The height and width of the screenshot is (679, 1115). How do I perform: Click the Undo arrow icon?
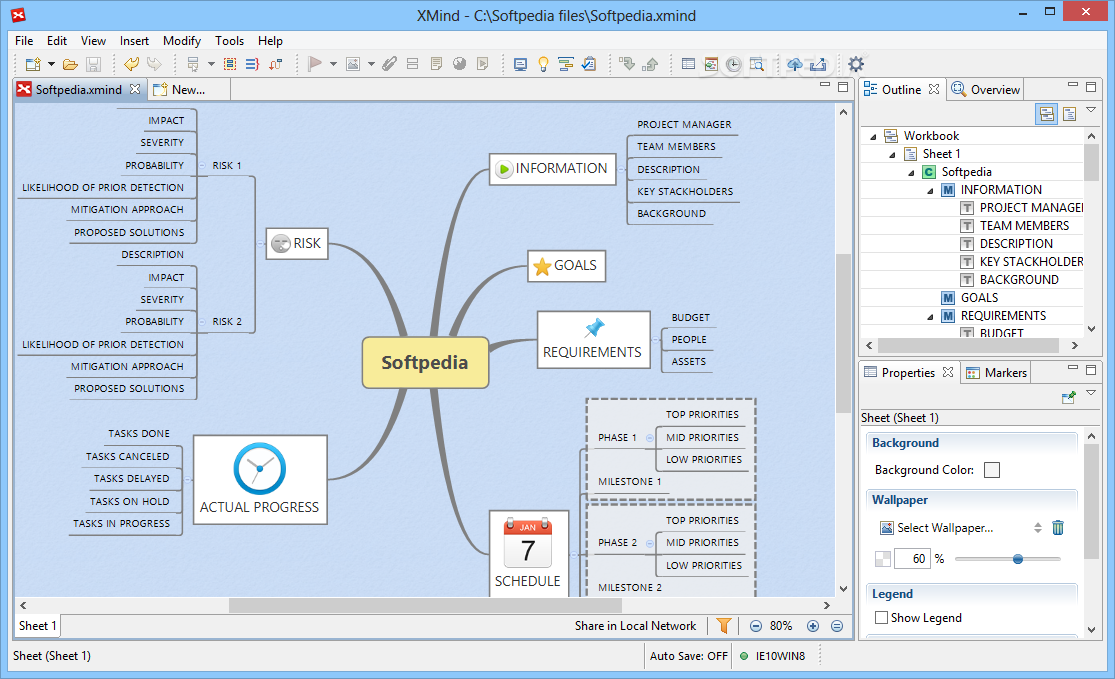tap(131, 64)
